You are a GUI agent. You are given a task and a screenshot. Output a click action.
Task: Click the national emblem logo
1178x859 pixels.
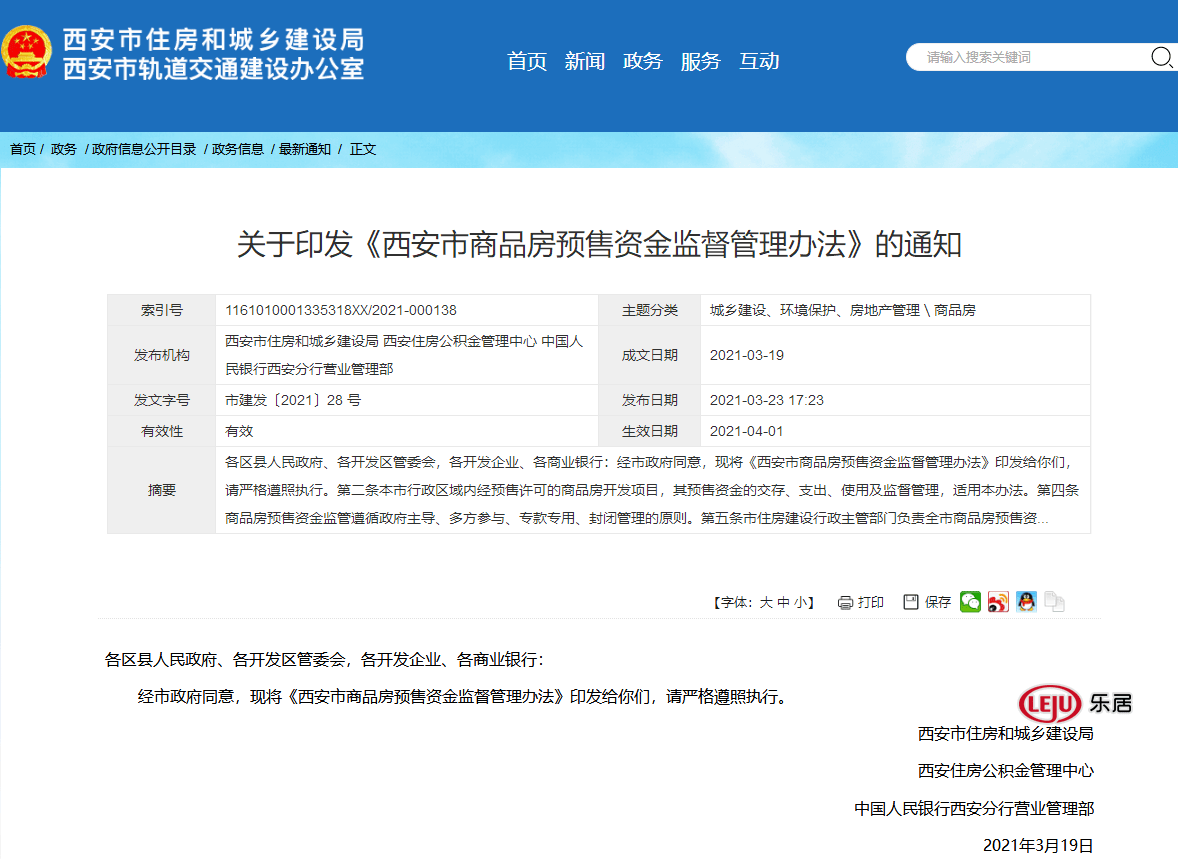pos(26,53)
